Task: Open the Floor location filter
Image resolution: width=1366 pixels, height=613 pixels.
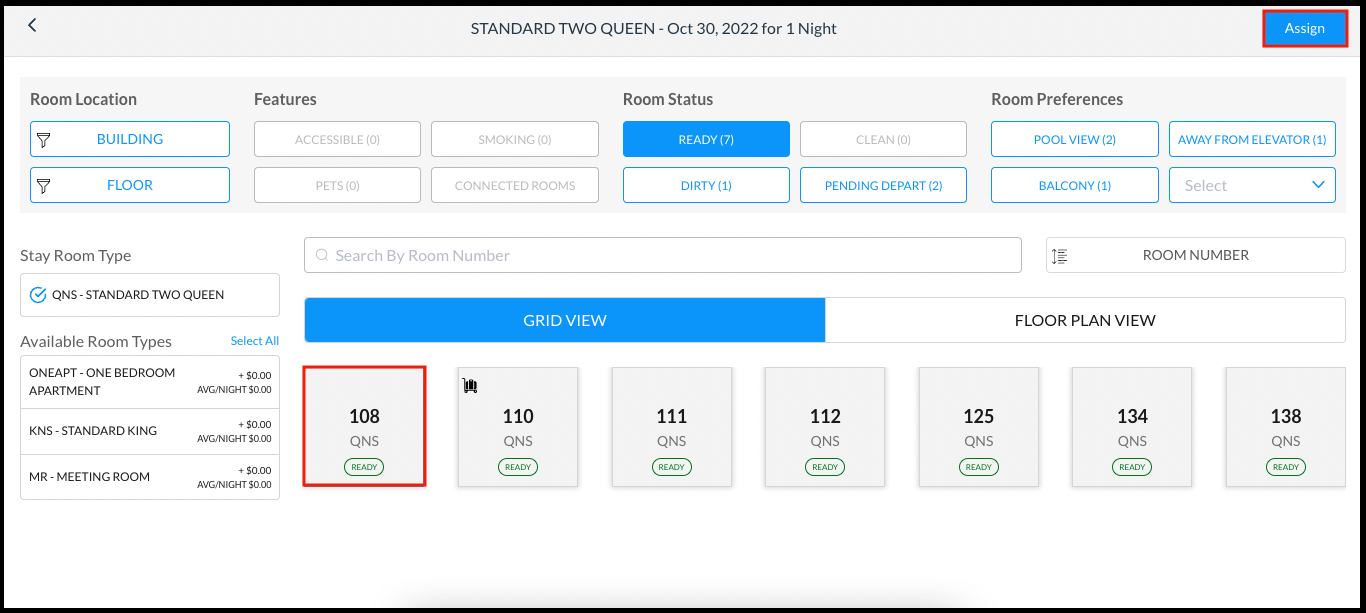Action: [130, 186]
